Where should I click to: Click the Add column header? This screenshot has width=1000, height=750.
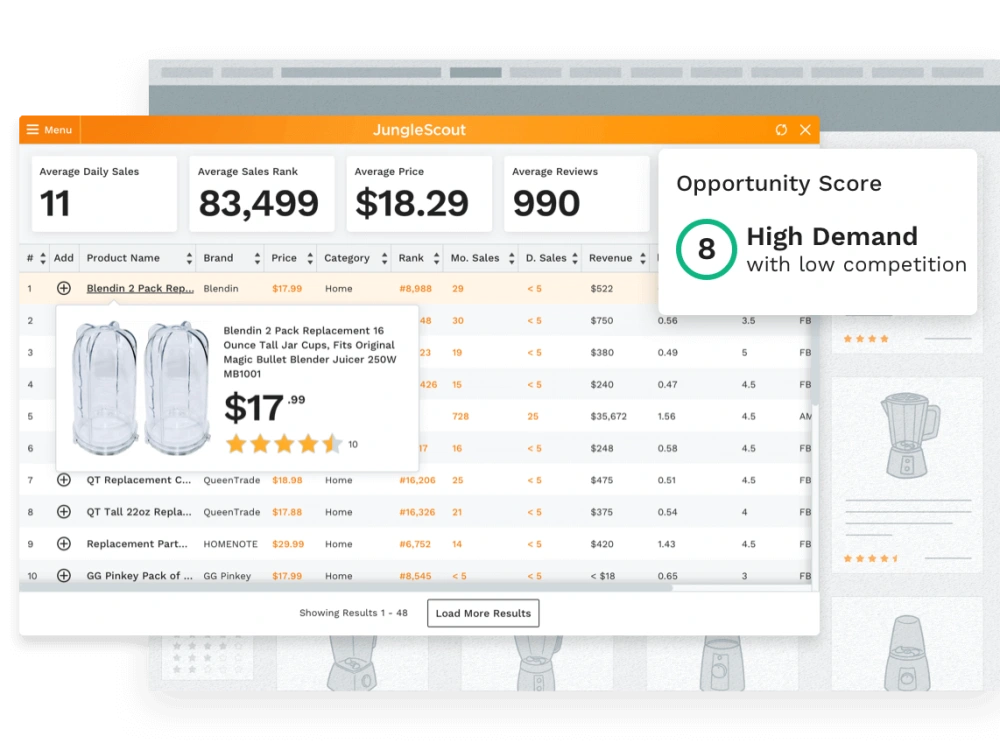tap(64, 258)
